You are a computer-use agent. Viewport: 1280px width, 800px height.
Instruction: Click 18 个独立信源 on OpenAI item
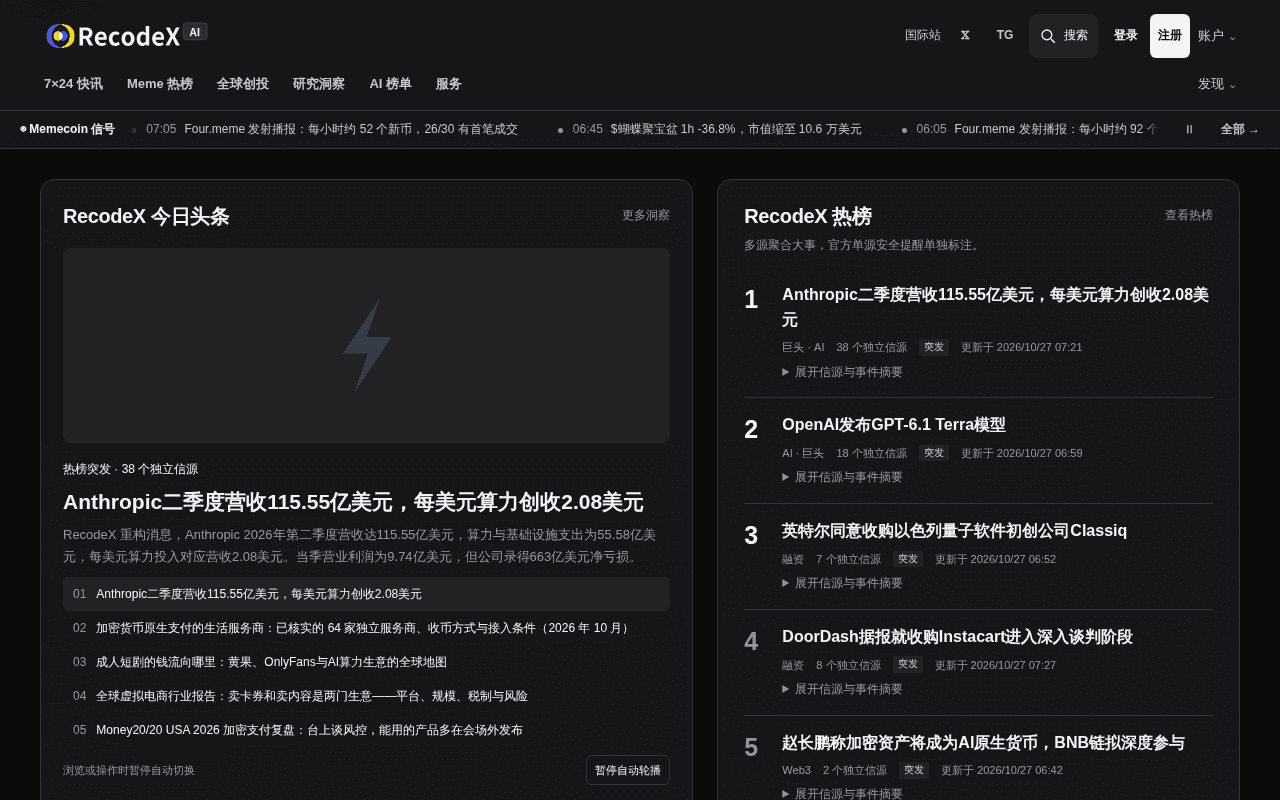871,453
